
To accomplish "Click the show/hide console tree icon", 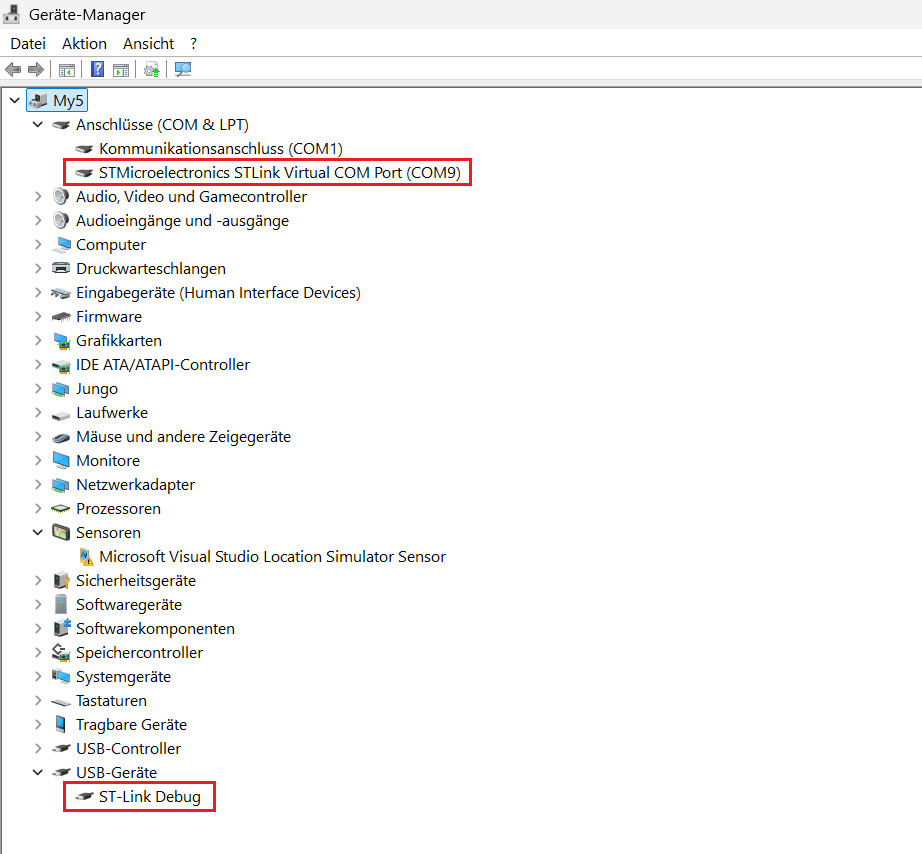I will [66, 70].
